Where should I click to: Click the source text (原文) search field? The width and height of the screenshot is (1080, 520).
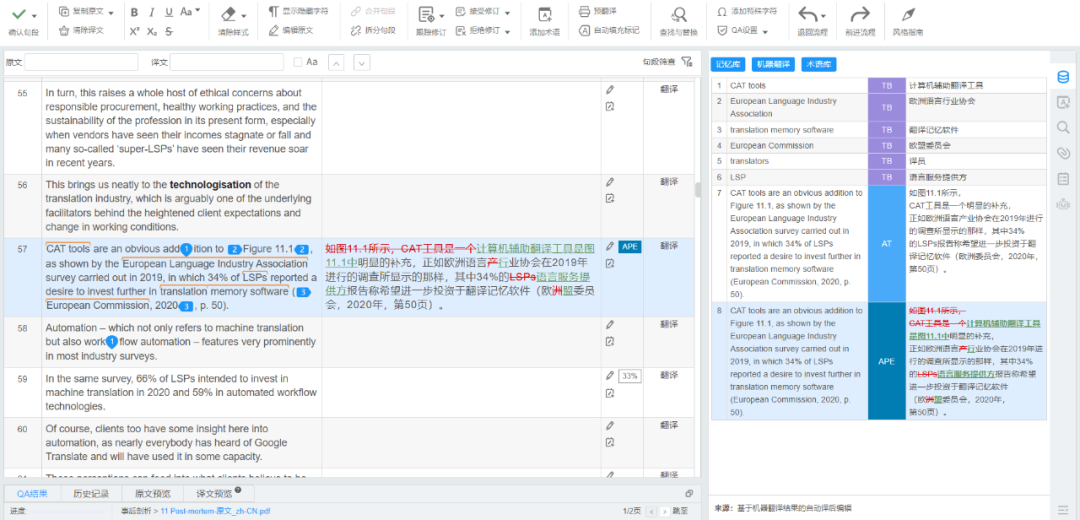(x=81, y=62)
